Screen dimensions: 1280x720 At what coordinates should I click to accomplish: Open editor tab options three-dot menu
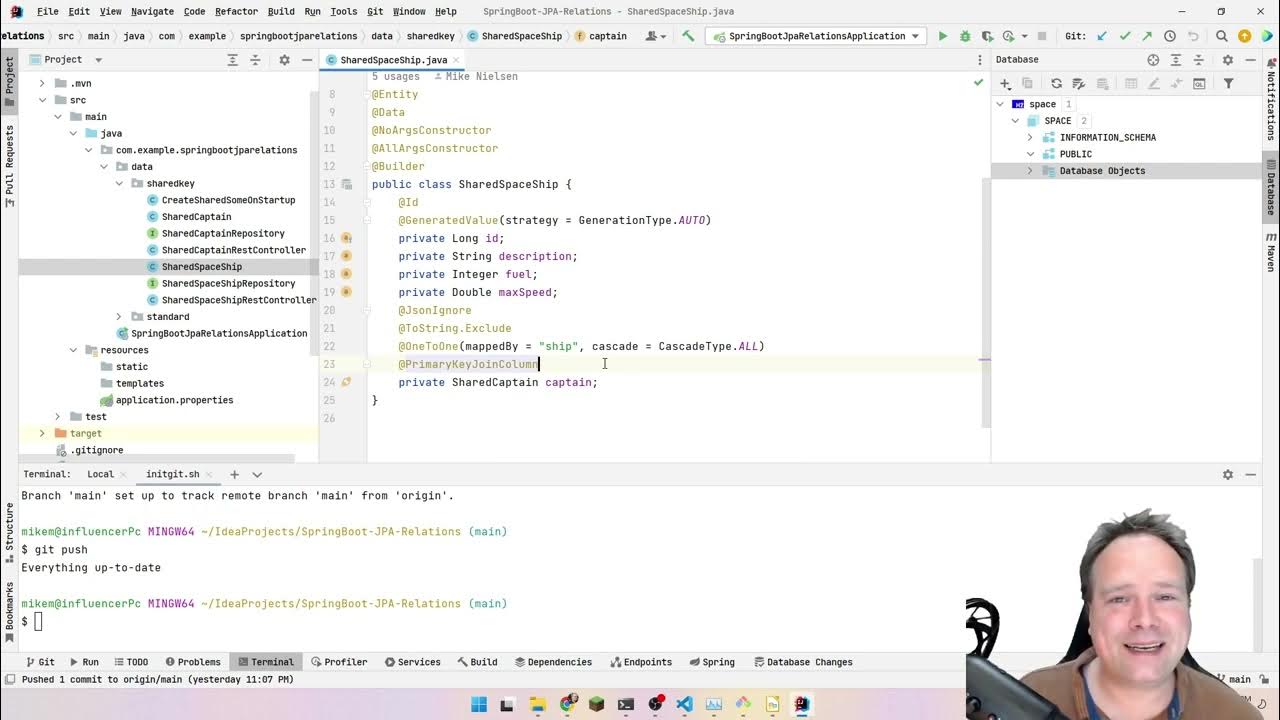pyautogui.click(x=980, y=60)
